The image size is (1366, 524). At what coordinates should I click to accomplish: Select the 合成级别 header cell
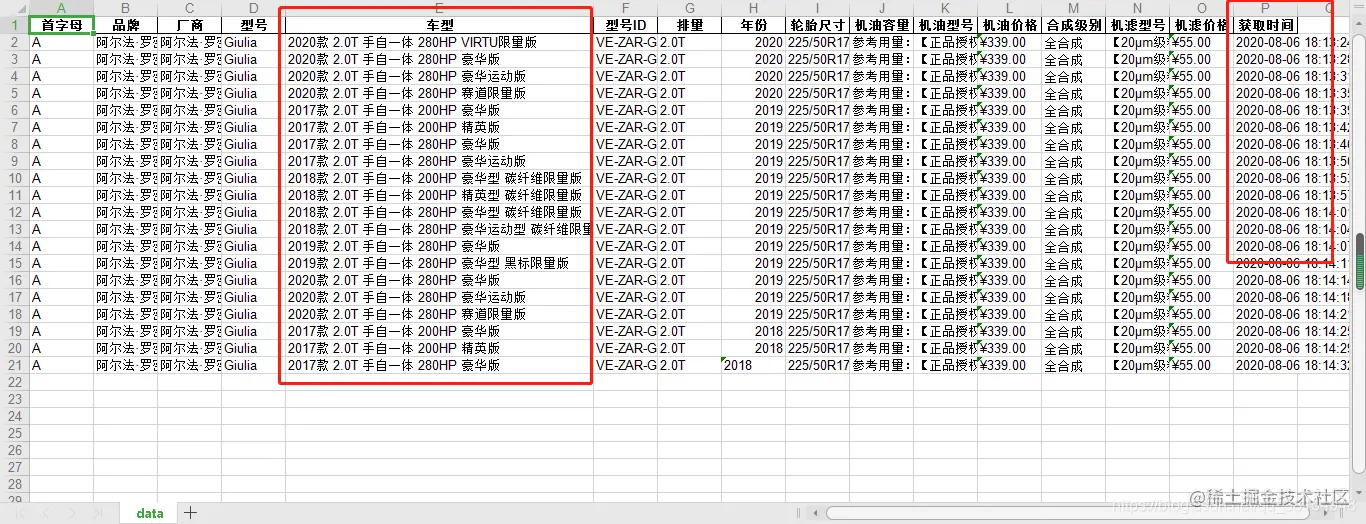1073,25
